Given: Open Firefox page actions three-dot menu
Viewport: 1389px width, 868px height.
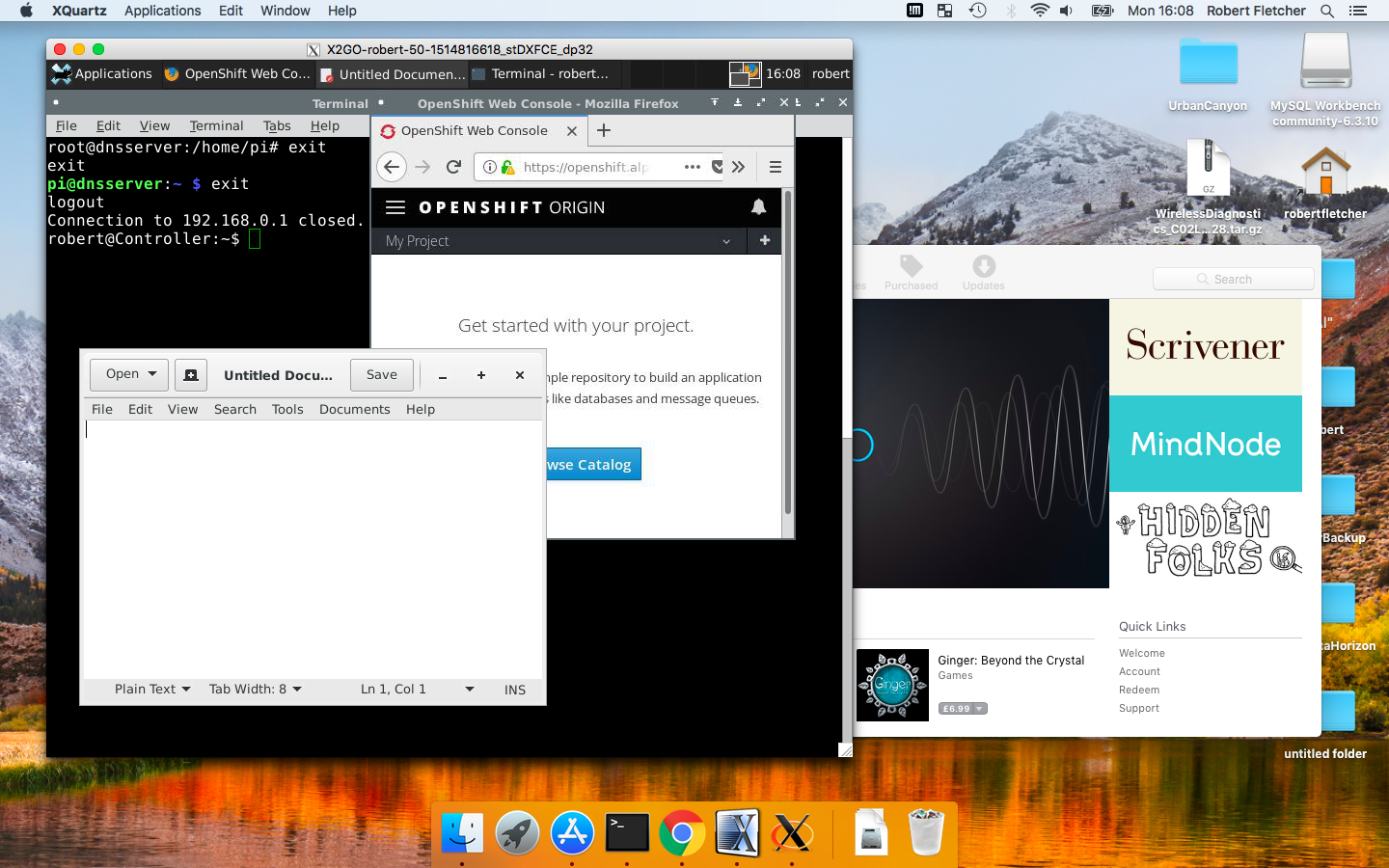Looking at the screenshot, I should pyautogui.click(x=692, y=167).
